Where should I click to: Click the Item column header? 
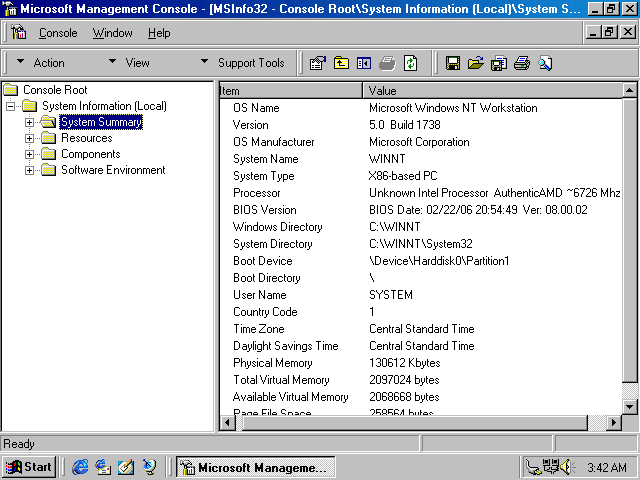(291, 91)
